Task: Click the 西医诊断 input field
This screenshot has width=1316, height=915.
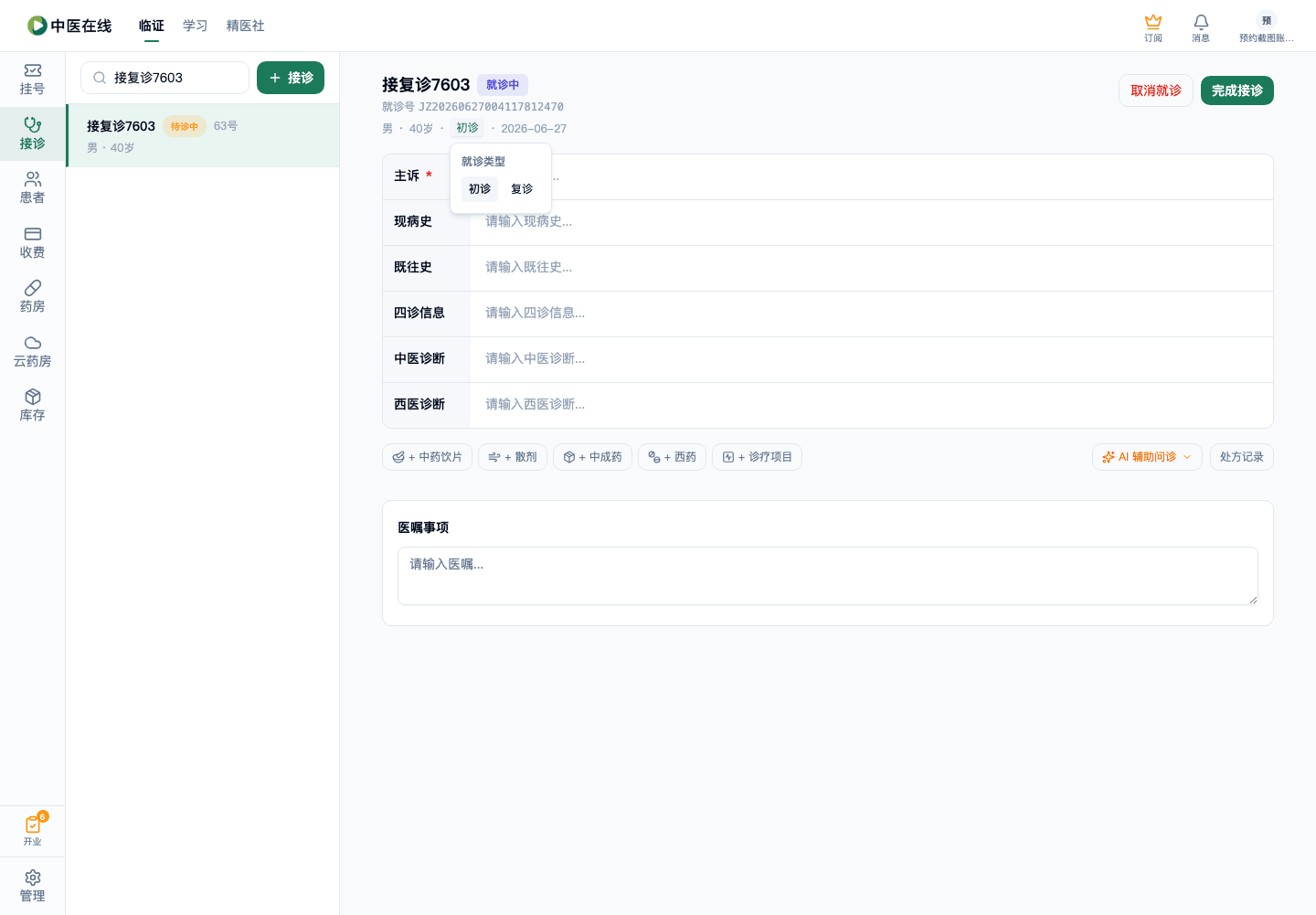Action: tap(871, 405)
